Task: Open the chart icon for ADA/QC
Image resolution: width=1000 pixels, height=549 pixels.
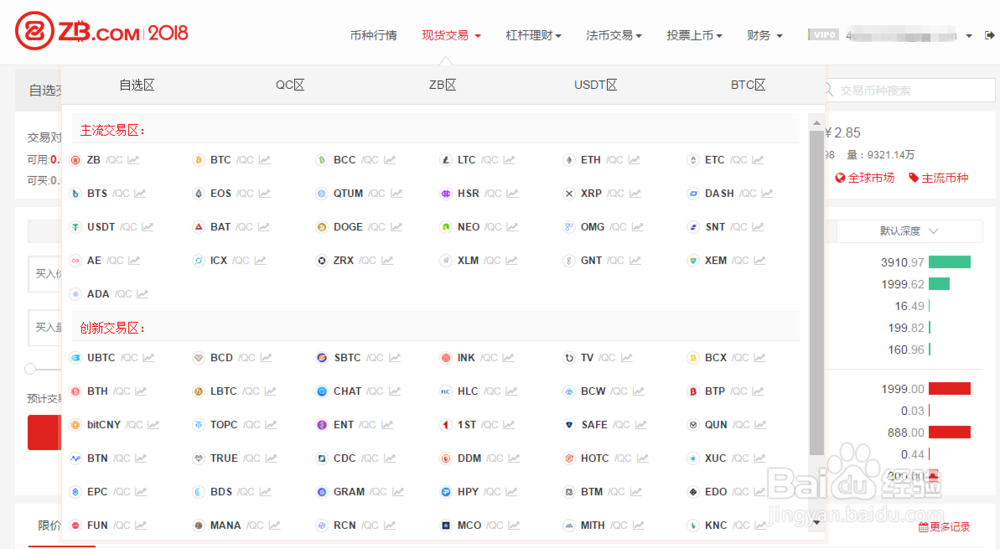Action: tap(142, 294)
